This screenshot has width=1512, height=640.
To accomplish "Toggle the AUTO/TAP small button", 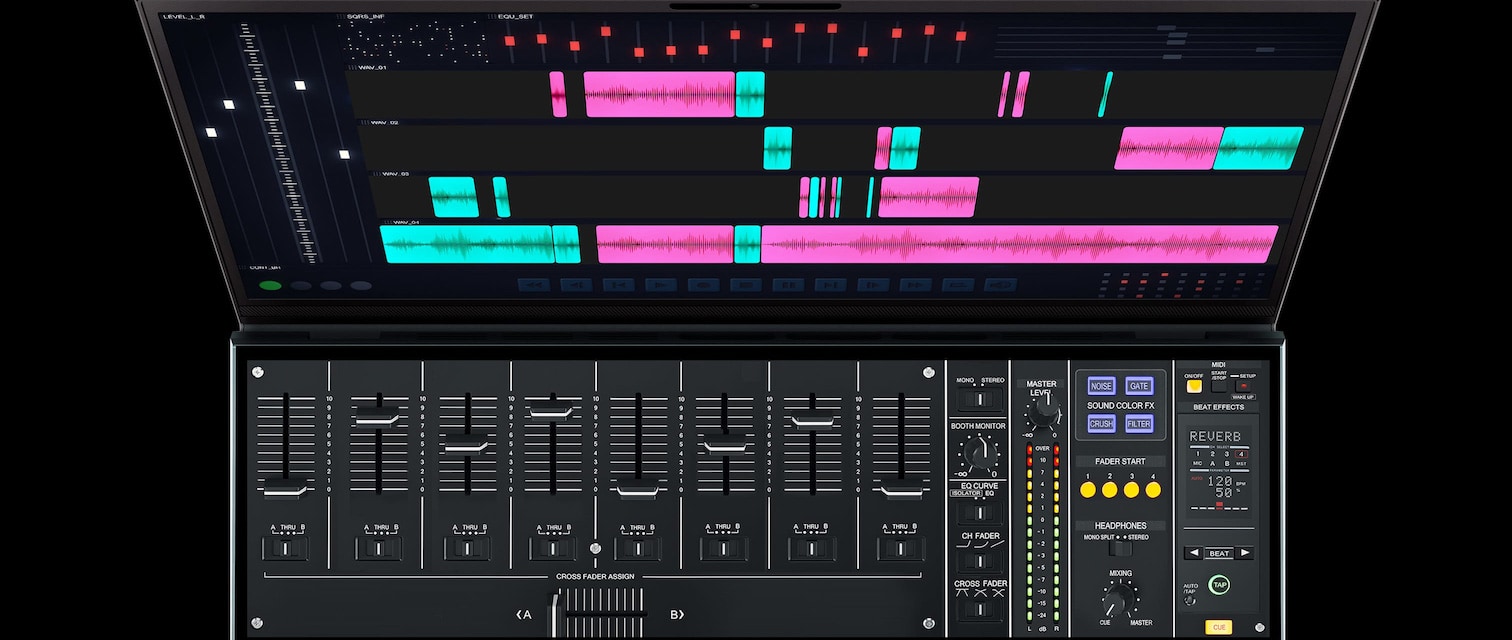I will tap(1190, 601).
